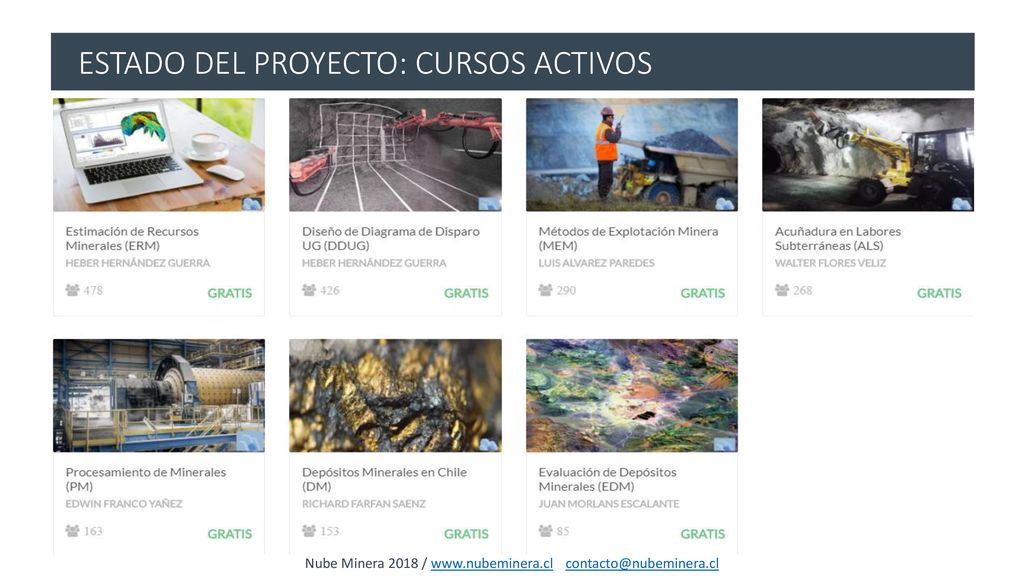Click the GRATIS label on the EDM card
This screenshot has width=1024, height=576.
point(703,534)
